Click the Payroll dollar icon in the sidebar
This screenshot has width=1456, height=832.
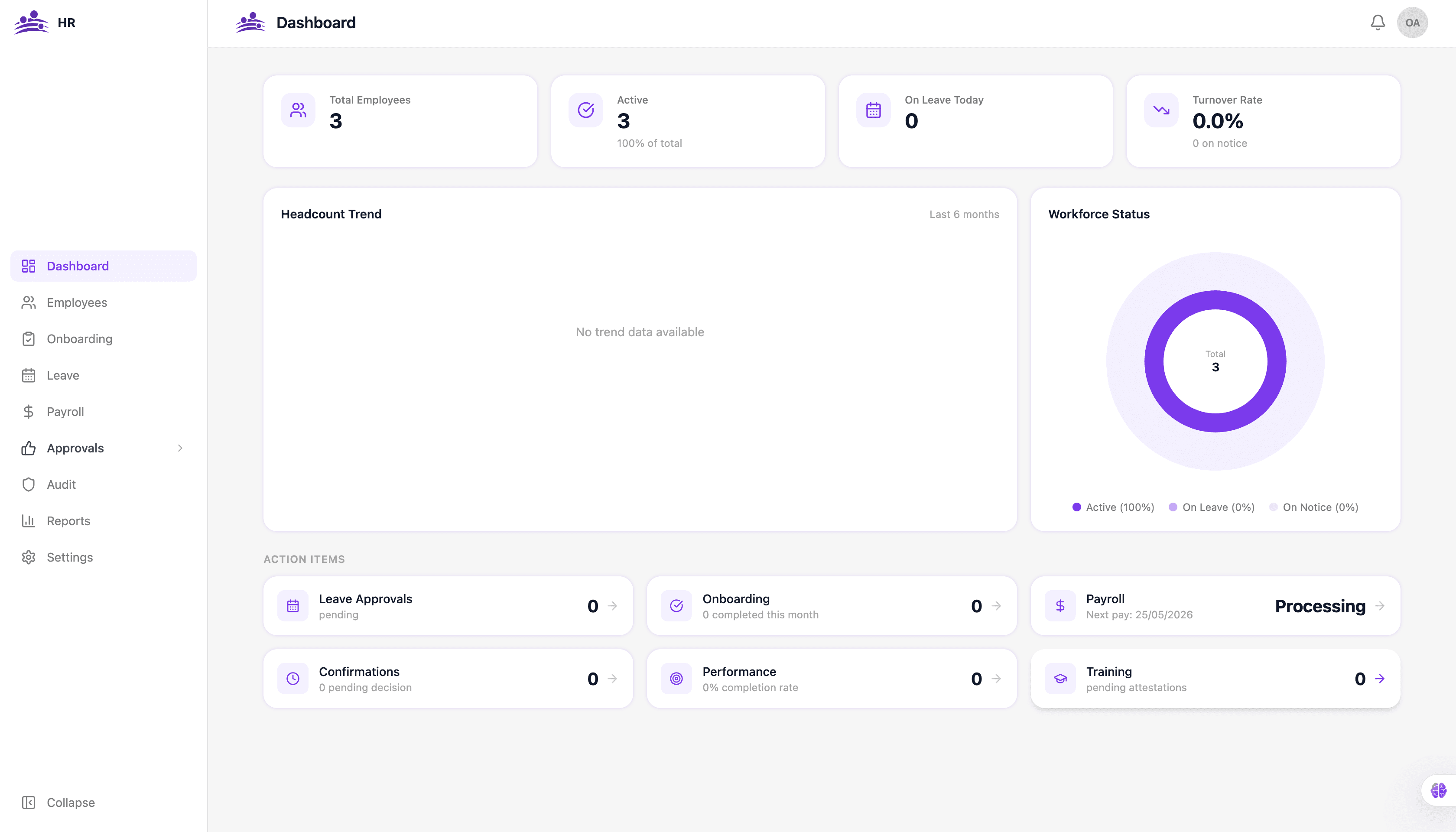coord(29,411)
